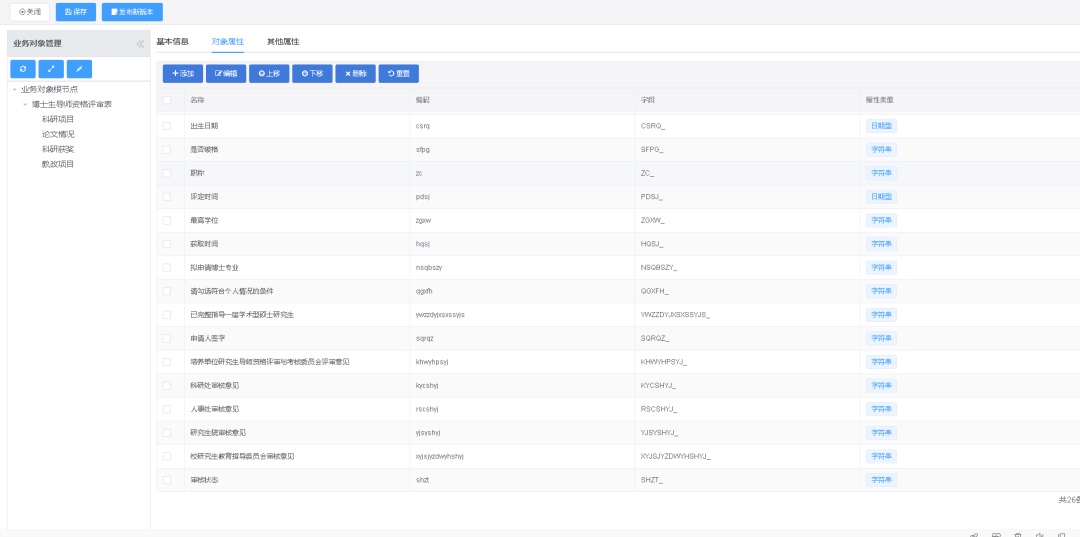This screenshot has height=537, width=1080.
Task: Collapse the 博士生导师资格评审表 node arrow
Action: pyautogui.click(x=25, y=104)
